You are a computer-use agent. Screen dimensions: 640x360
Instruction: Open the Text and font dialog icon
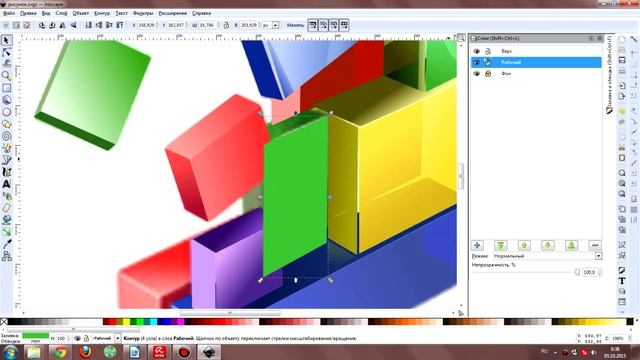tap(622, 281)
